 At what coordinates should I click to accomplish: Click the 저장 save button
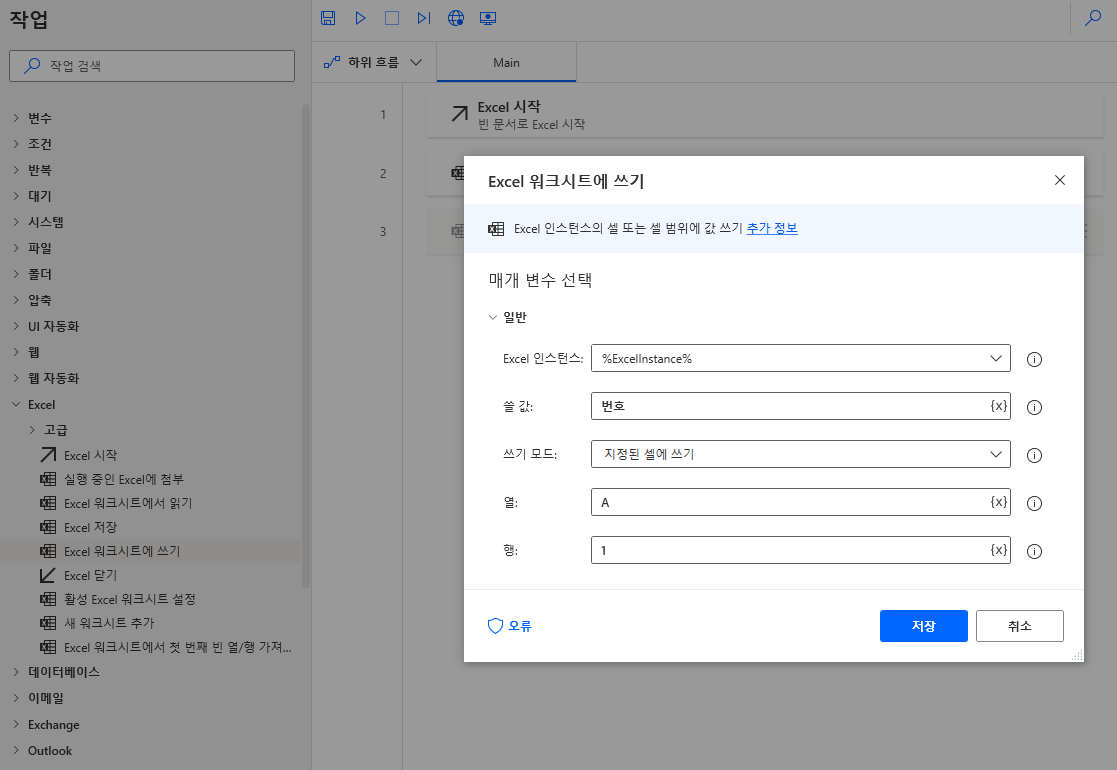click(x=923, y=626)
